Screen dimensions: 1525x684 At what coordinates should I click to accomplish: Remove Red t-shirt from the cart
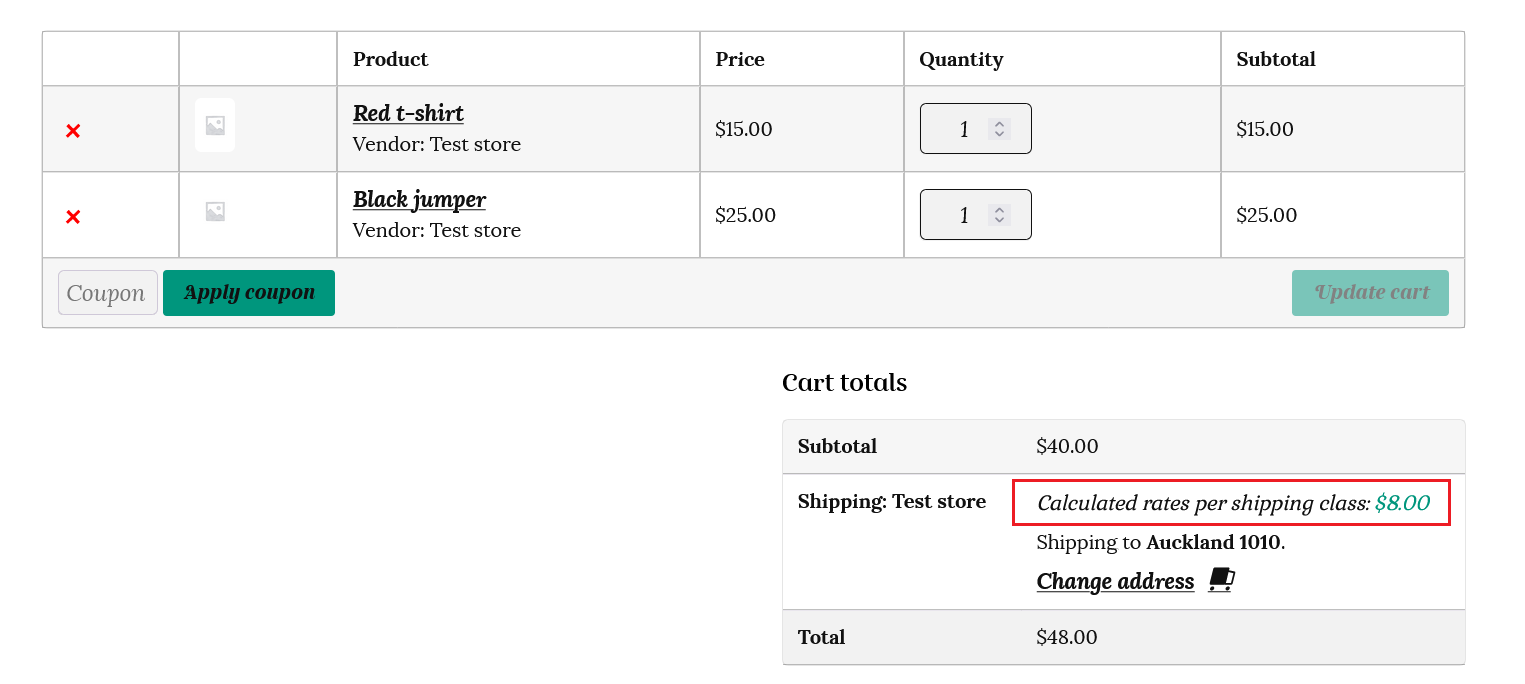(x=73, y=131)
